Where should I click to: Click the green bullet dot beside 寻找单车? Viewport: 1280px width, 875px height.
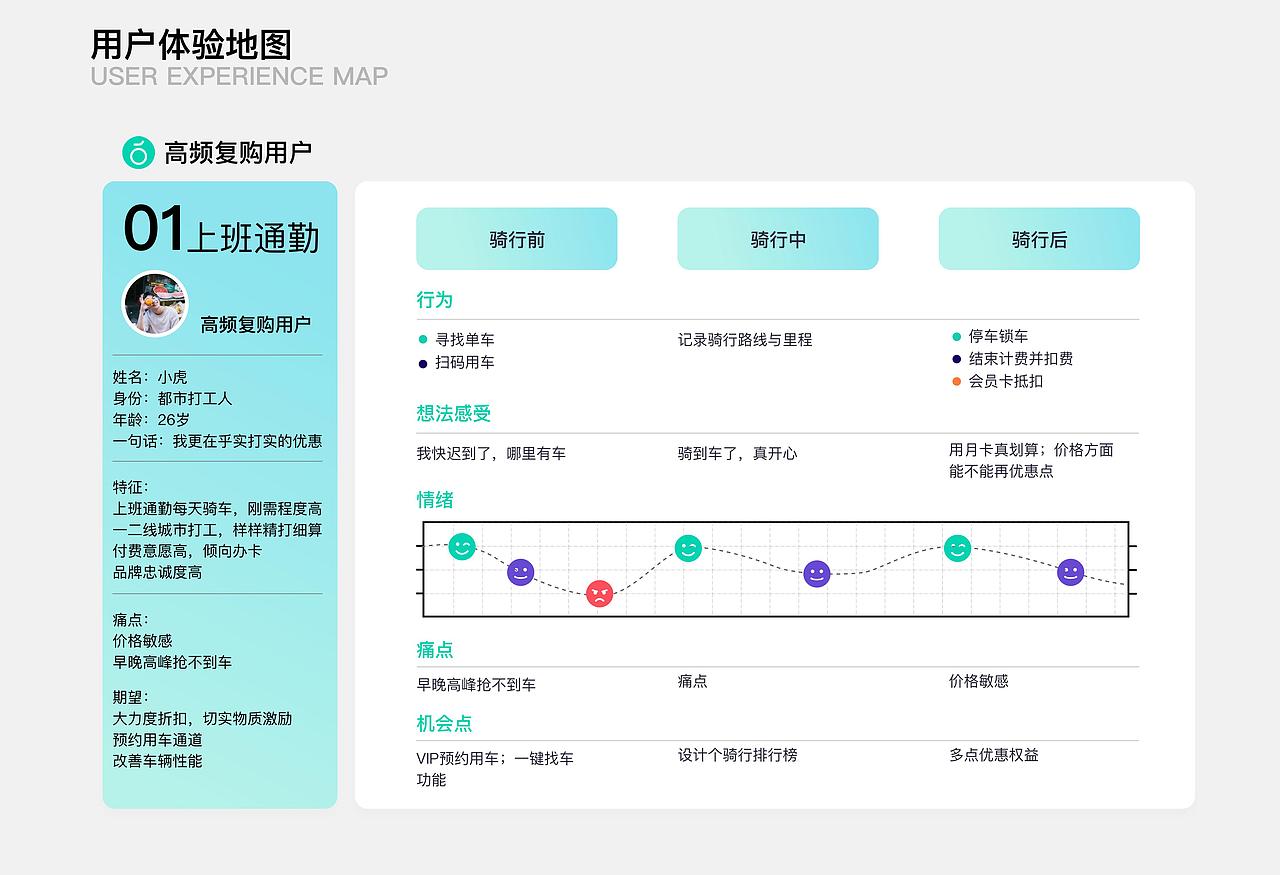(x=422, y=340)
